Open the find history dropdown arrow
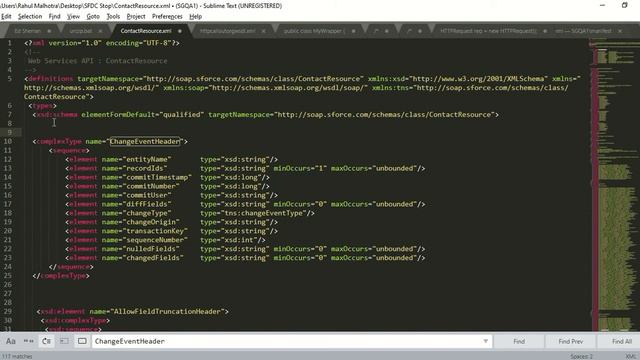Viewport: 640px width, 360px height. pos(486,341)
